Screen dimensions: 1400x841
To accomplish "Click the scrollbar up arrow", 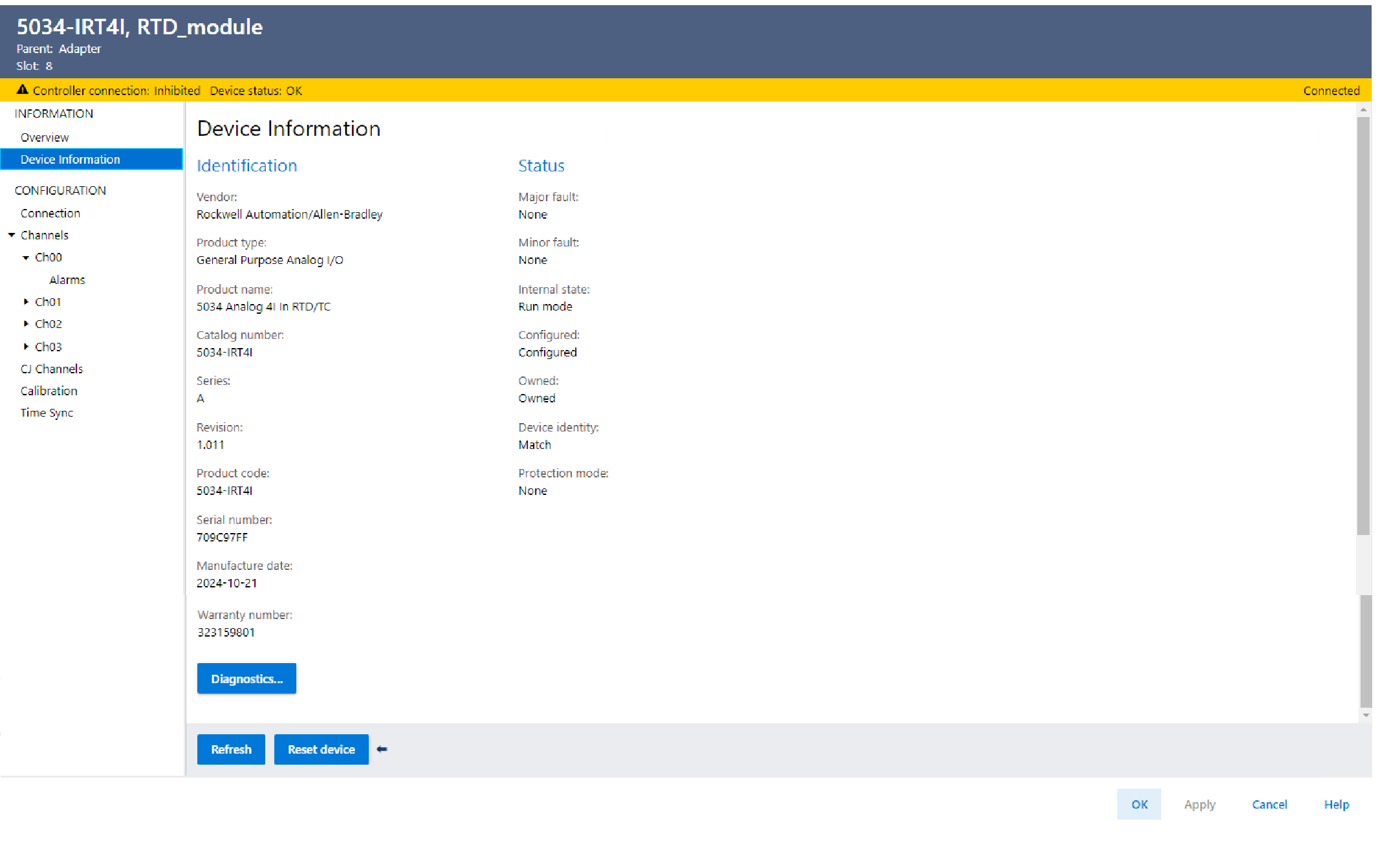I will point(1364,110).
